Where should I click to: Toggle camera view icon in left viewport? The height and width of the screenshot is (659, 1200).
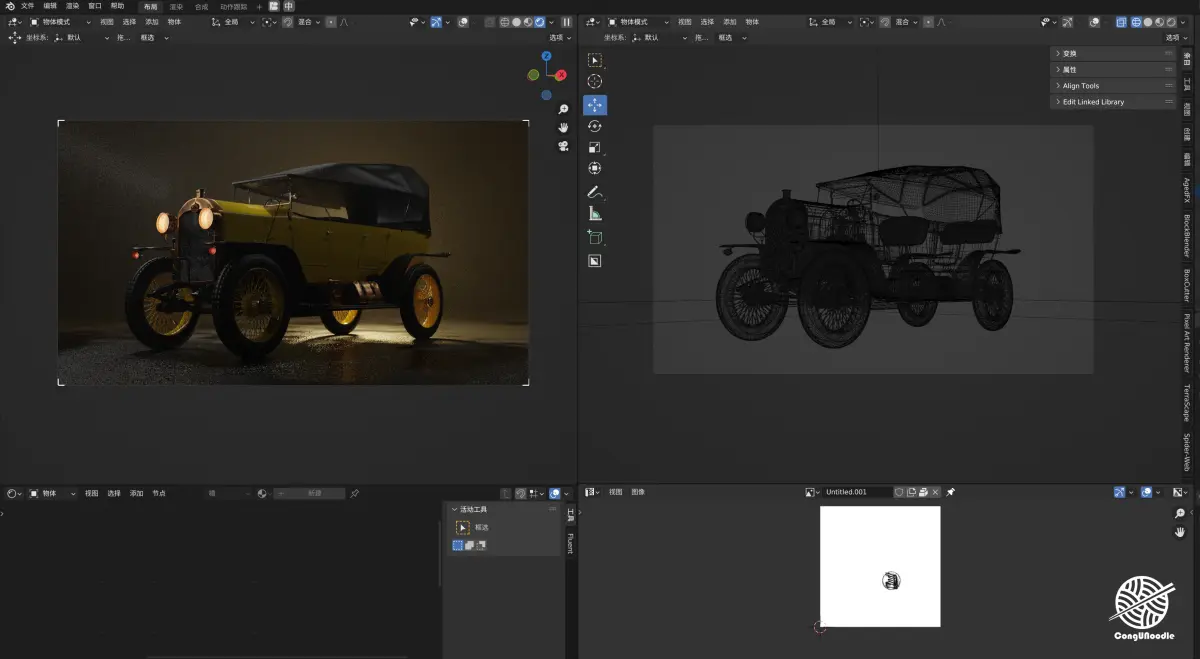click(x=564, y=146)
